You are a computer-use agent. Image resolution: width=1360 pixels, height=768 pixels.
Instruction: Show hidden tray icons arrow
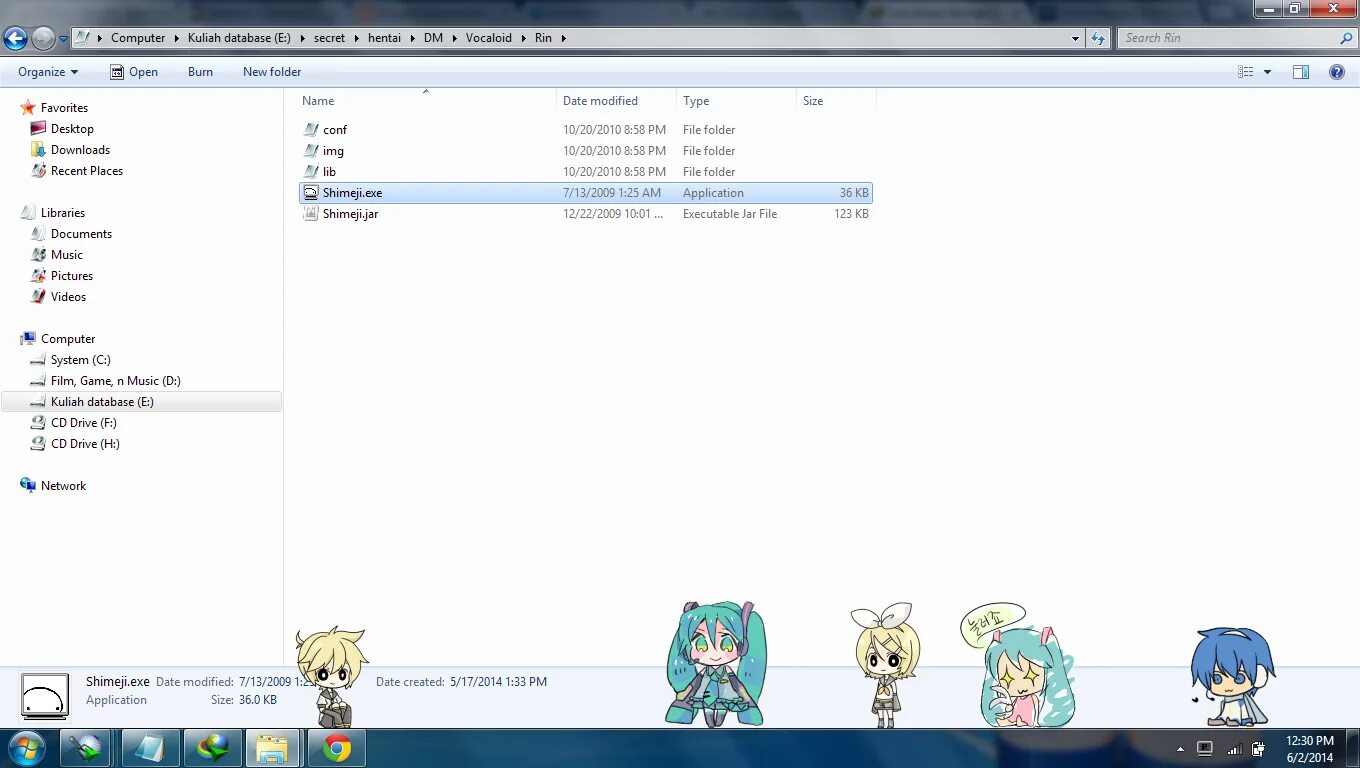1180,748
